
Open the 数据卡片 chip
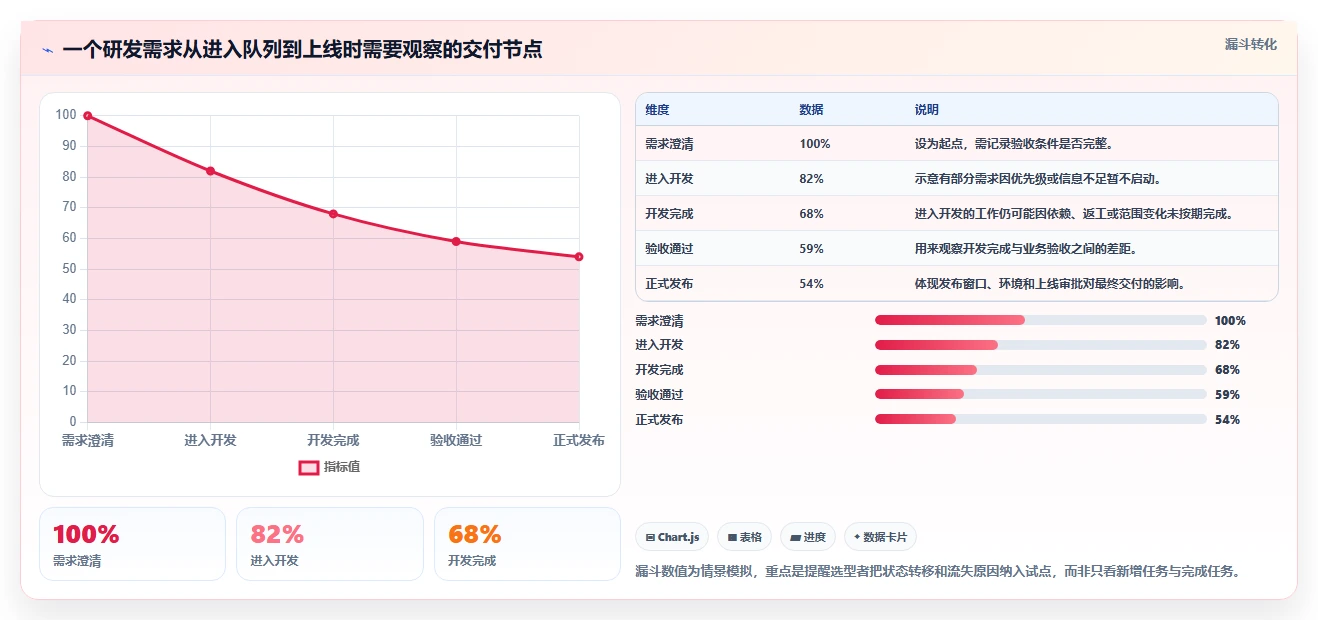click(x=880, y=537)
